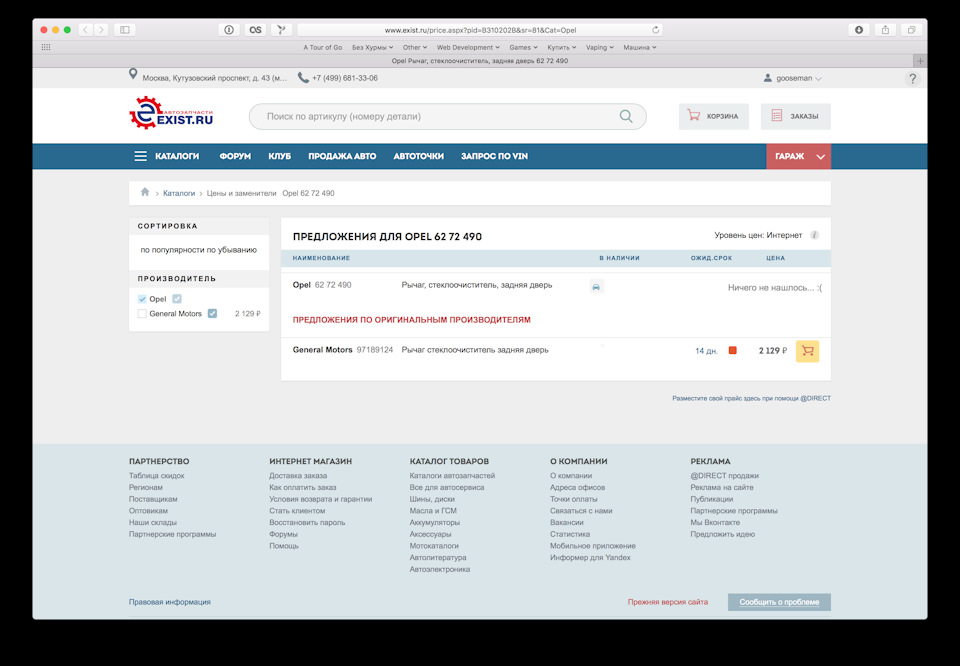Toggle the blue checkbox after Opel label
Image resolution: width=960 pixels, height=666 pixels.
tap(177, 299)
